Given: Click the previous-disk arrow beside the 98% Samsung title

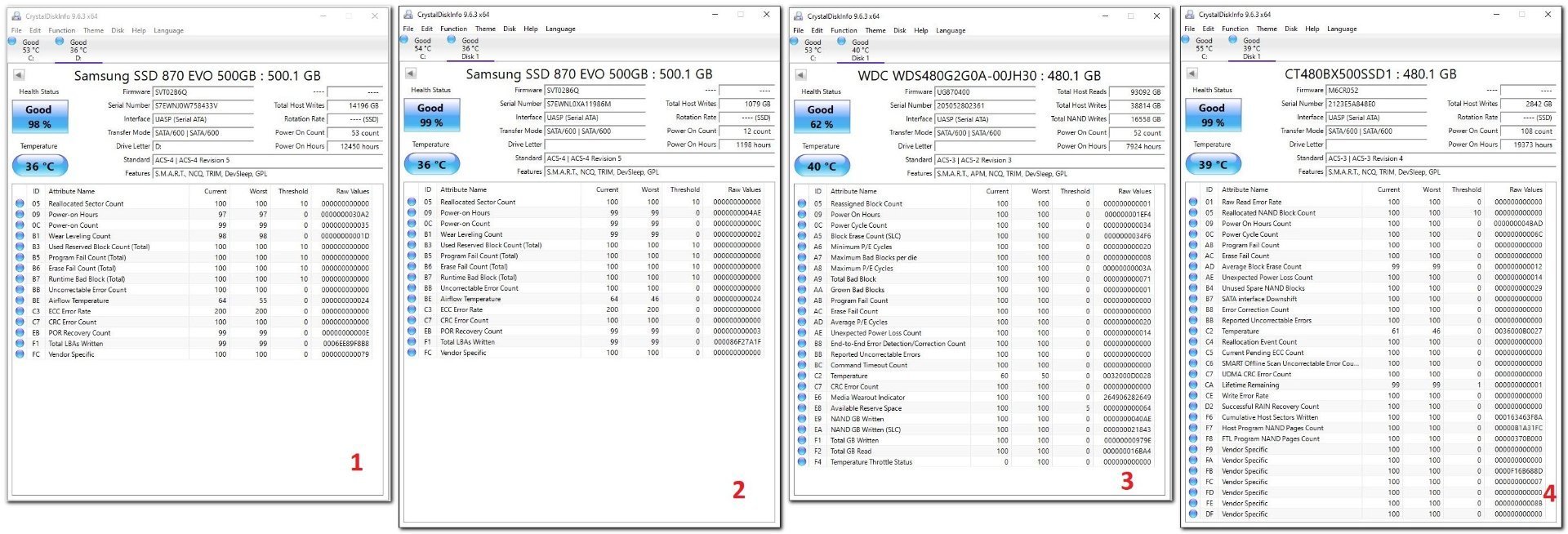Looking at the screenshot, I should pyautogui.click(x=19, y=75).
